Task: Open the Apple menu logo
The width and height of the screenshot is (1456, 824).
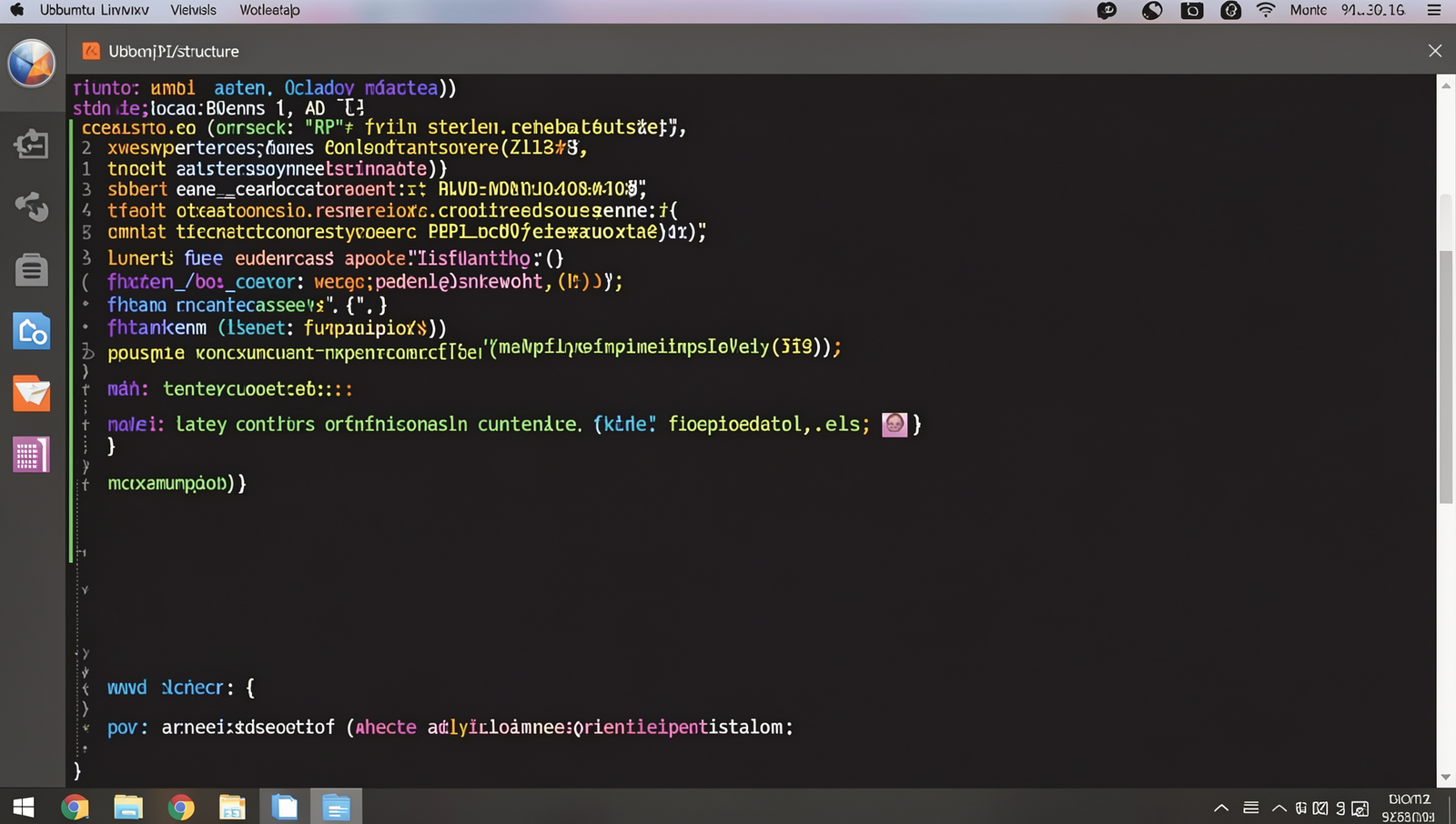Action: click(x=16, y=10)
